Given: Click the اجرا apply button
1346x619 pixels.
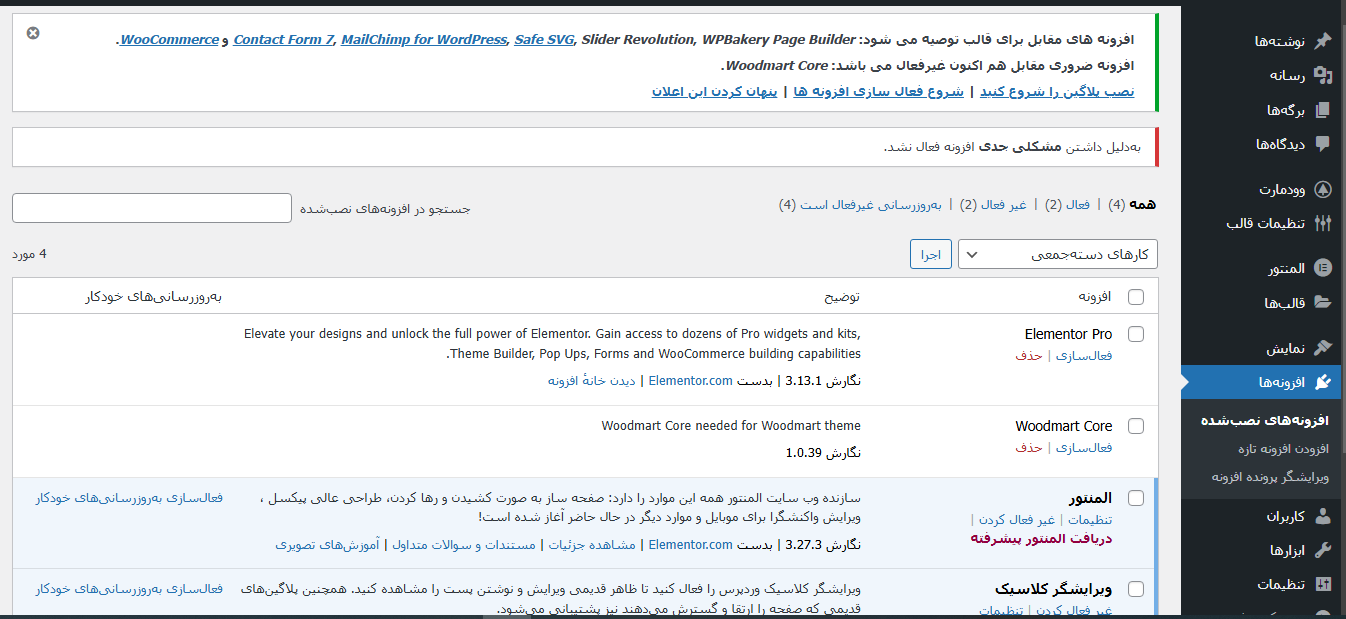Looking at the screenshot, I should [x=931, y=254].
